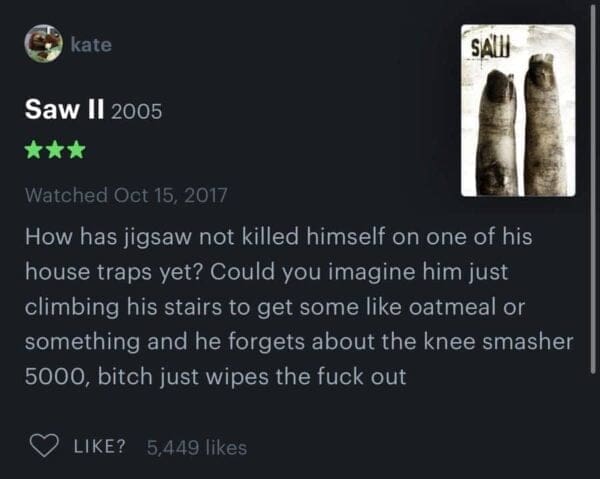Click the right finger on the poster

coord(545,124)
